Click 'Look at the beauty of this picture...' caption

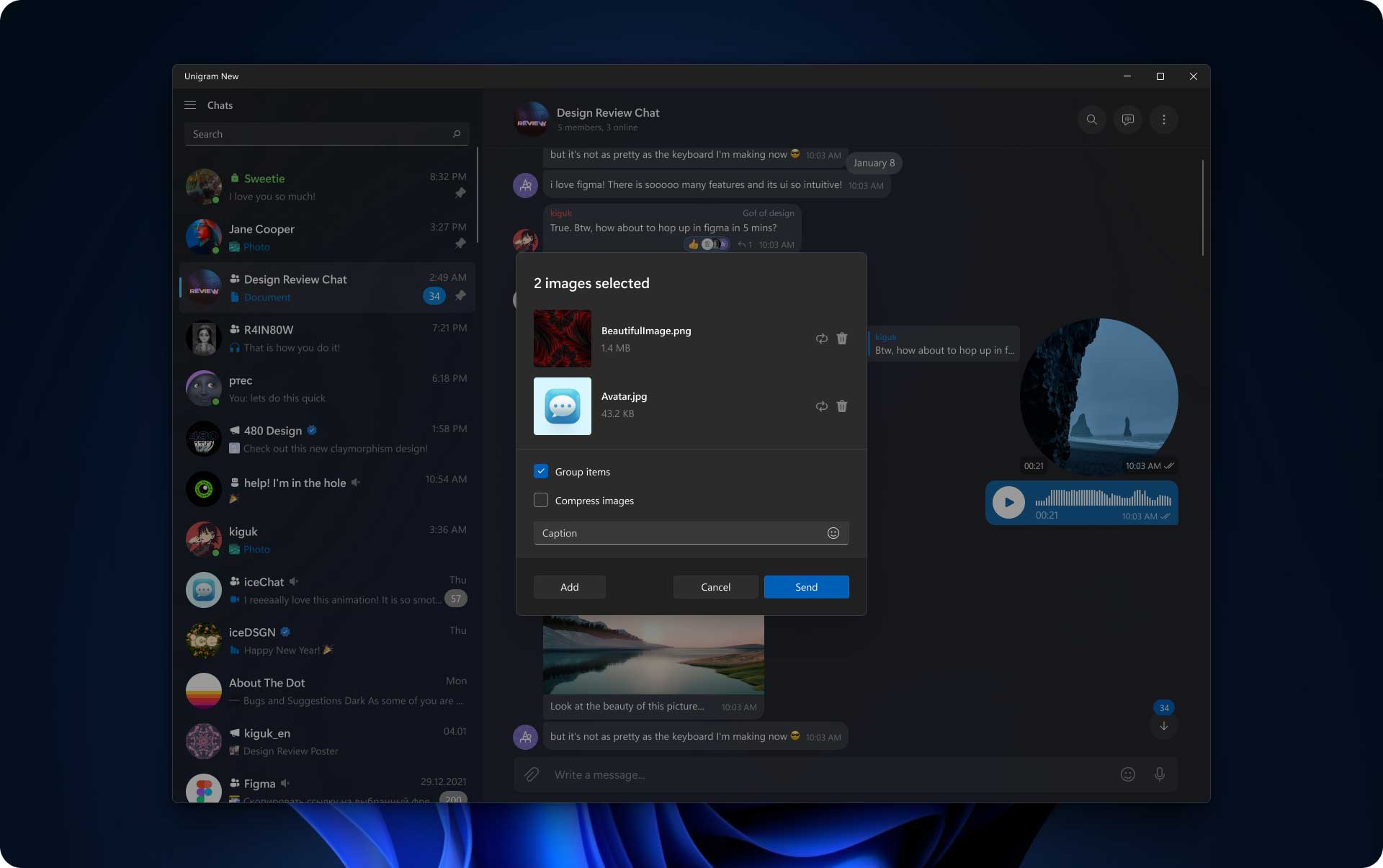point(627,706)
